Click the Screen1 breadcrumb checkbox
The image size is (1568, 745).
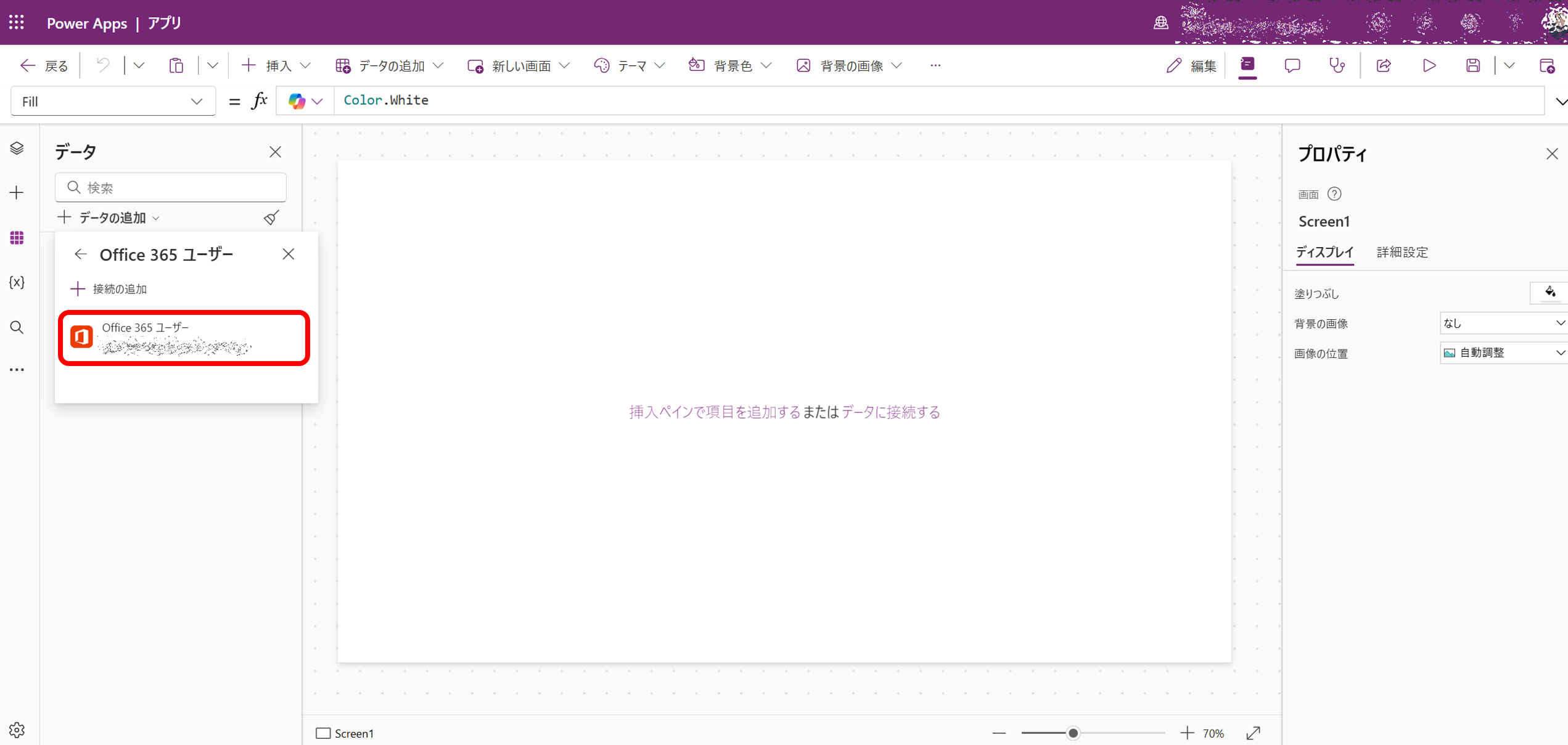click(x=323, y=733)
